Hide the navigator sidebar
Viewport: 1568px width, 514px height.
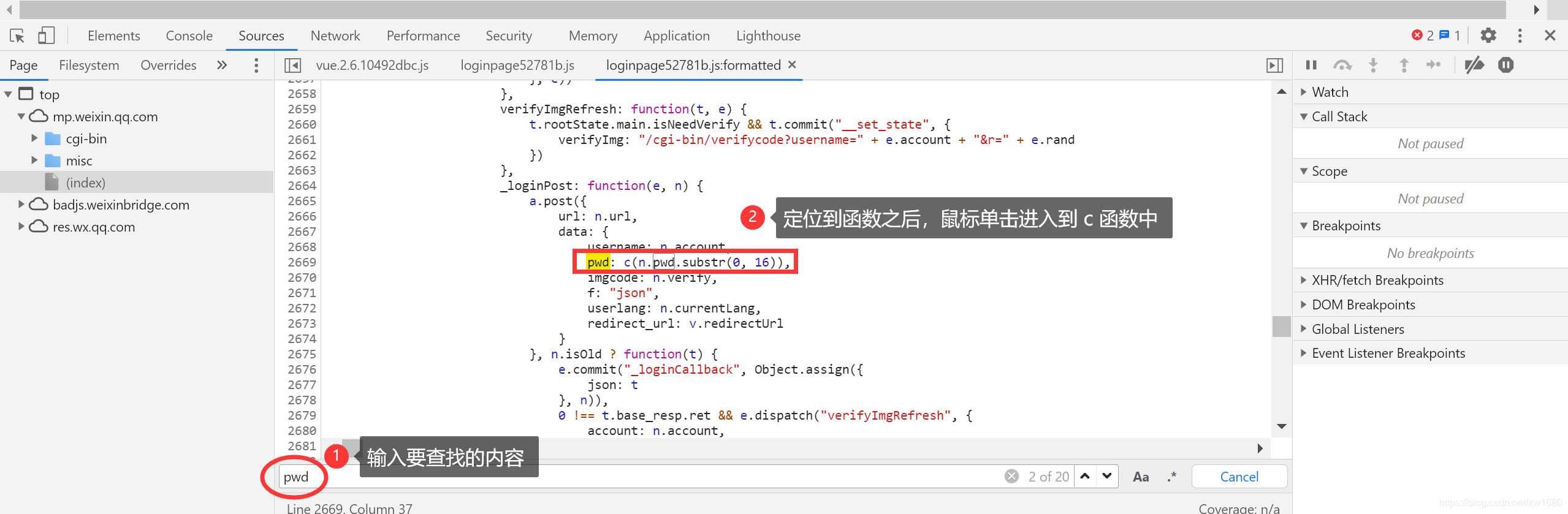[x=293, y=65]
